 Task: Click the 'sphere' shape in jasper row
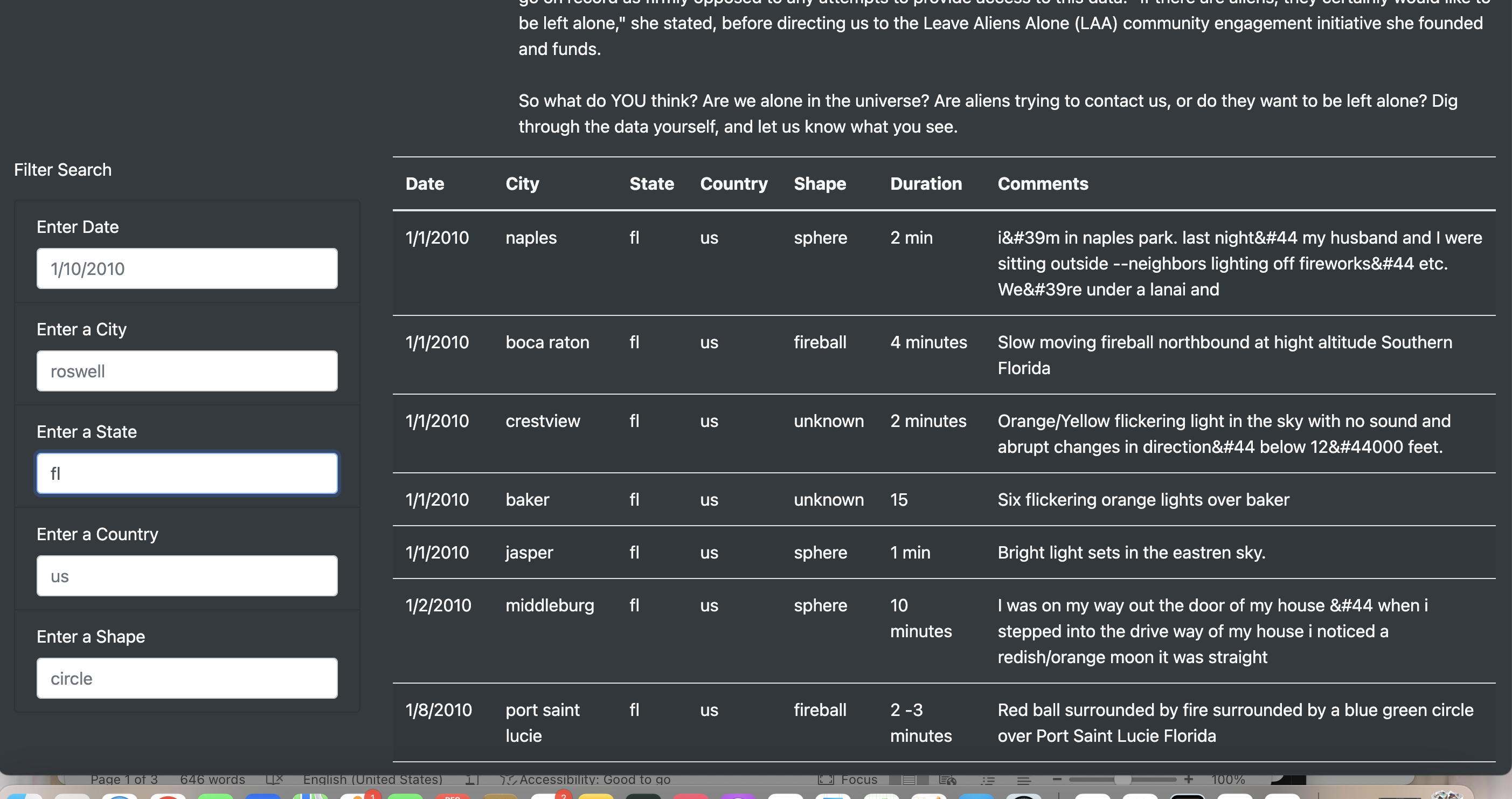(x=821, y=553)
